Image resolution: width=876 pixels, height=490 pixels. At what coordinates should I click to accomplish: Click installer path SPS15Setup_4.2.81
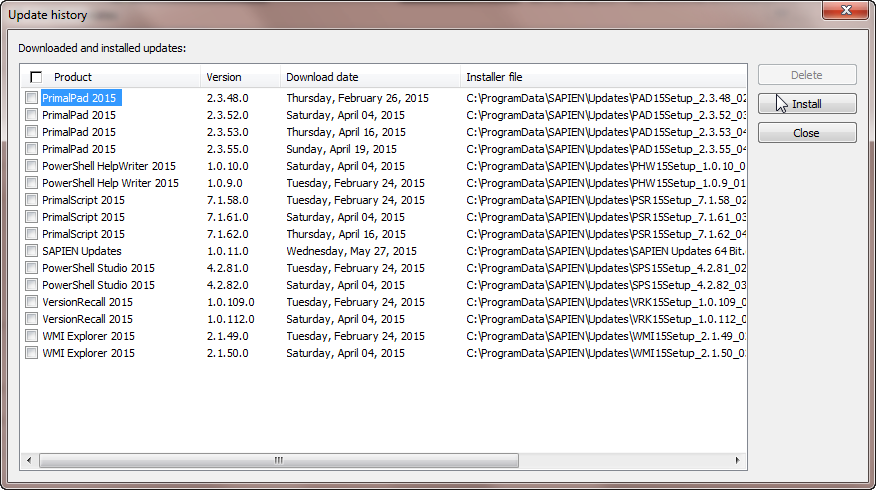[x=606, y=268]
